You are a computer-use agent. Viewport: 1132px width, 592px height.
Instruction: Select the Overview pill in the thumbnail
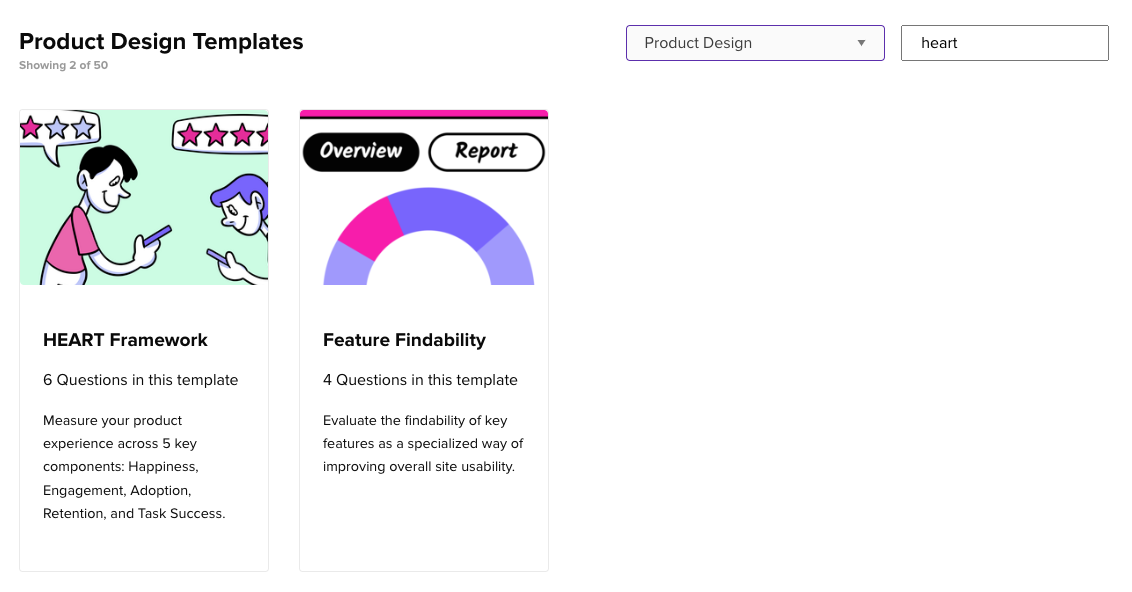click(x=361, y=152)
